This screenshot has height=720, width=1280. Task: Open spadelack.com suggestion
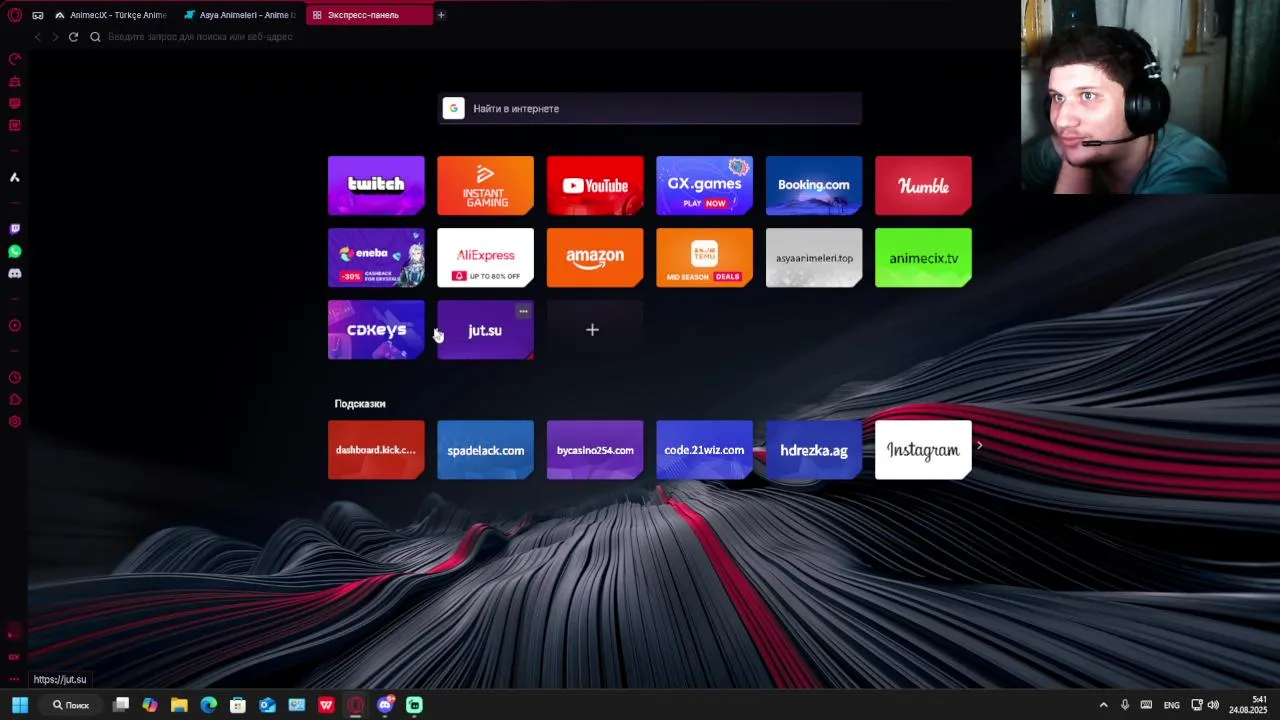tap(485, 450)
